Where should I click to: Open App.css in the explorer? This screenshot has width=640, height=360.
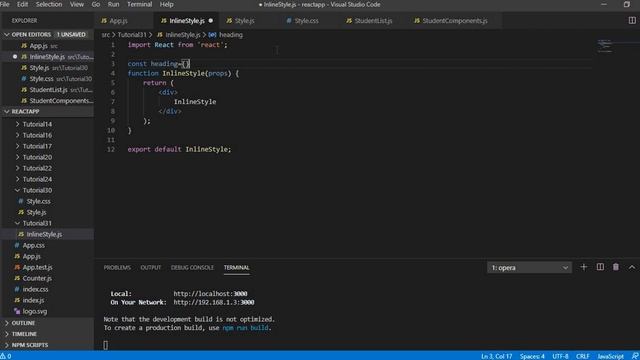click(33, 245)
